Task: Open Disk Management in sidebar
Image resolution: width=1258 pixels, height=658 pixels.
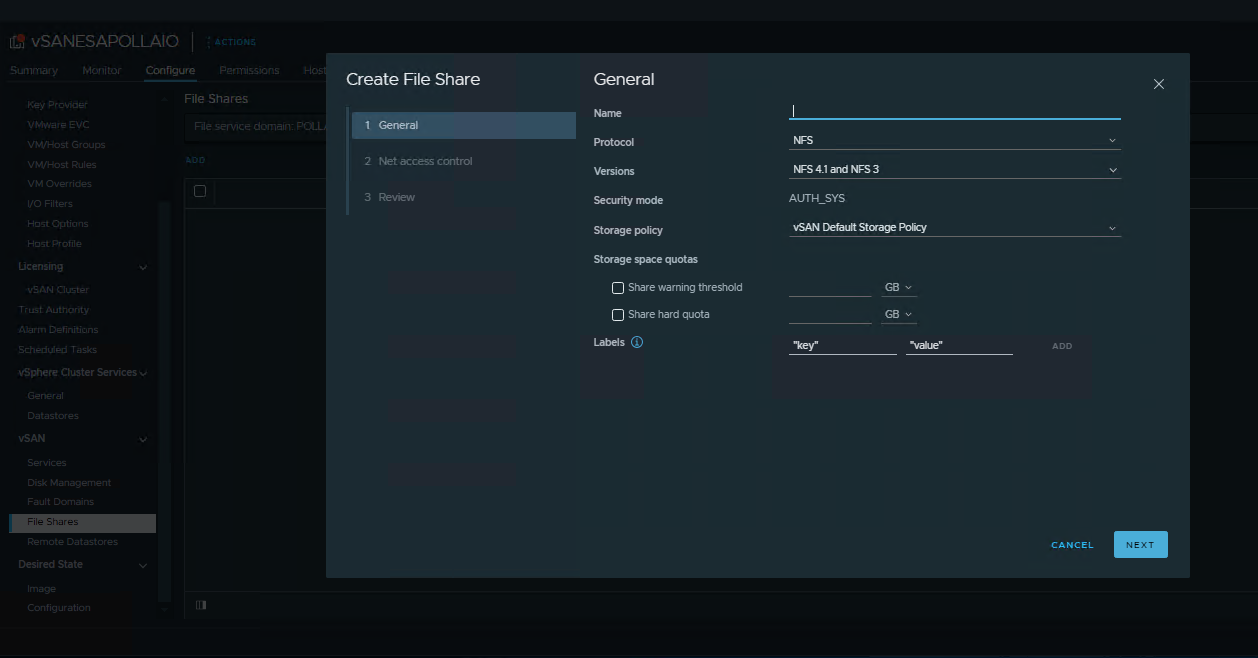Action: pyautogui.click(x=69, y=483)
